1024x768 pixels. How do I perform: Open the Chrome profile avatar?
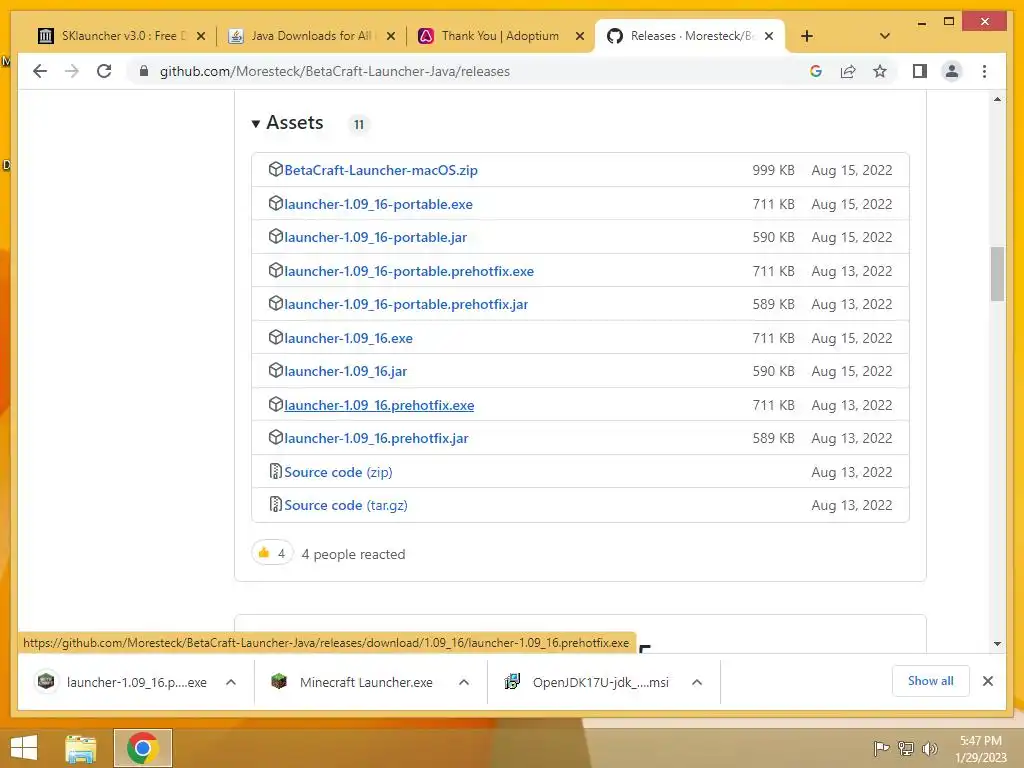click(952, 71)
